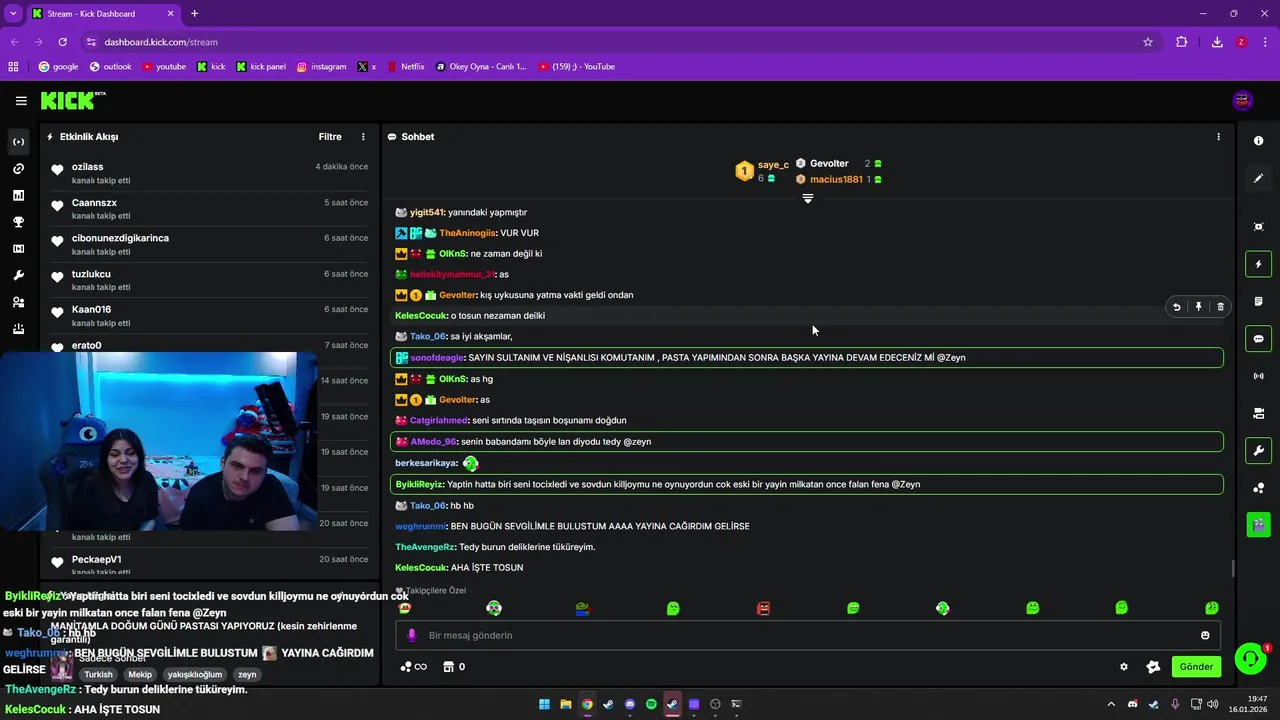Collapse the leaderboard chevron in chat
1280x720 pixels.
pos(808,198)
